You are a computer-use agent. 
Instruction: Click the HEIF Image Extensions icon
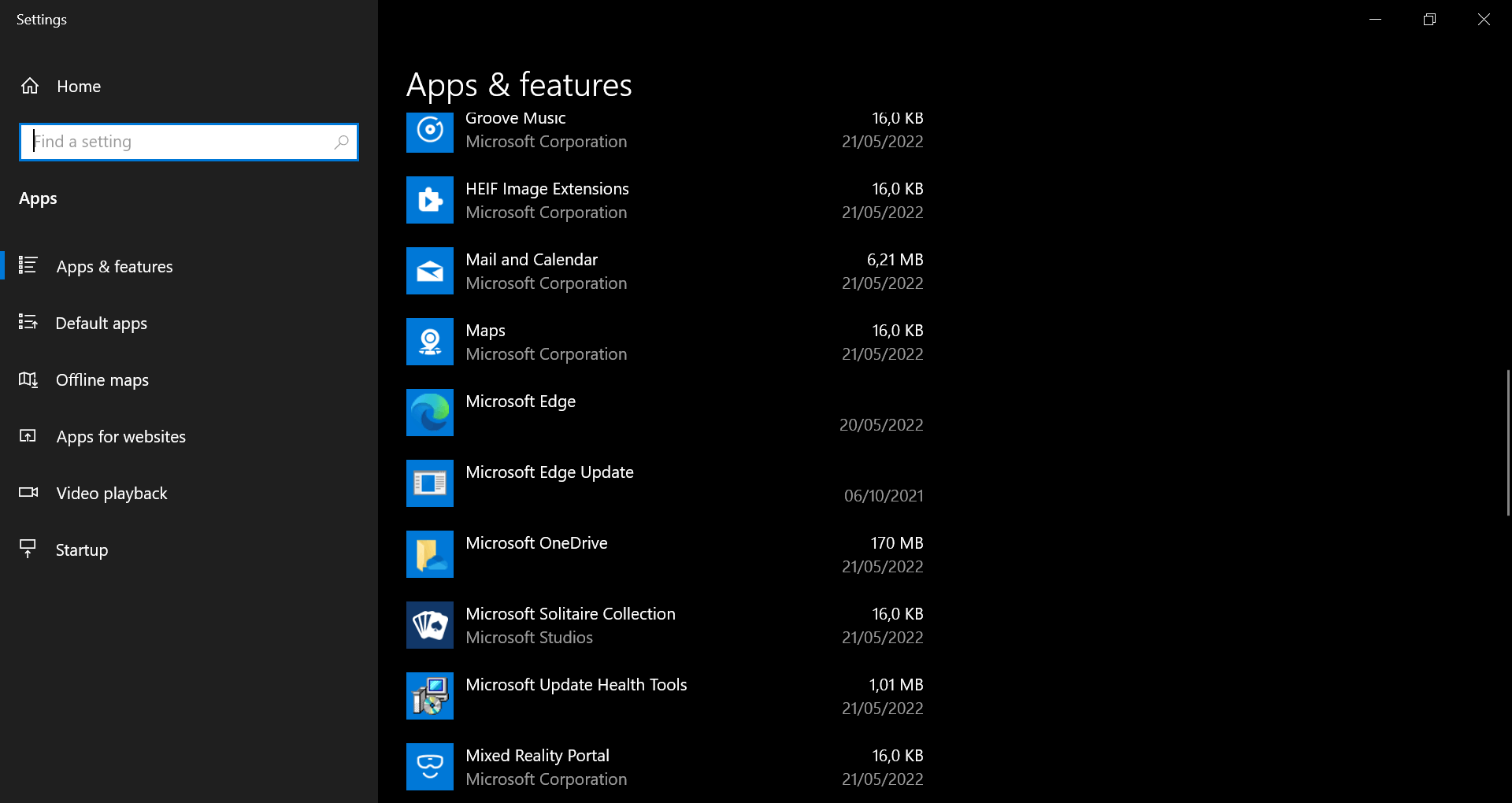pos(430,200)
